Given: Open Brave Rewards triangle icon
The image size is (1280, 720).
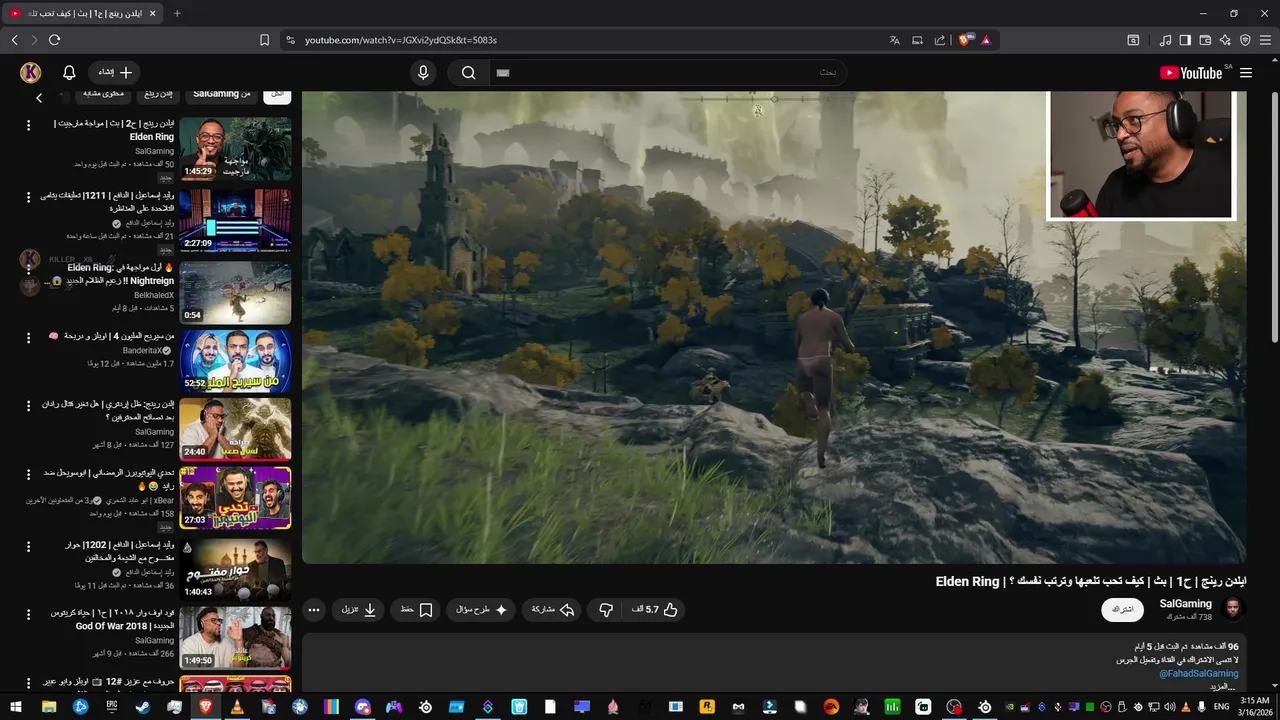Looking at the screenshot, I should (x=986, y=40).
